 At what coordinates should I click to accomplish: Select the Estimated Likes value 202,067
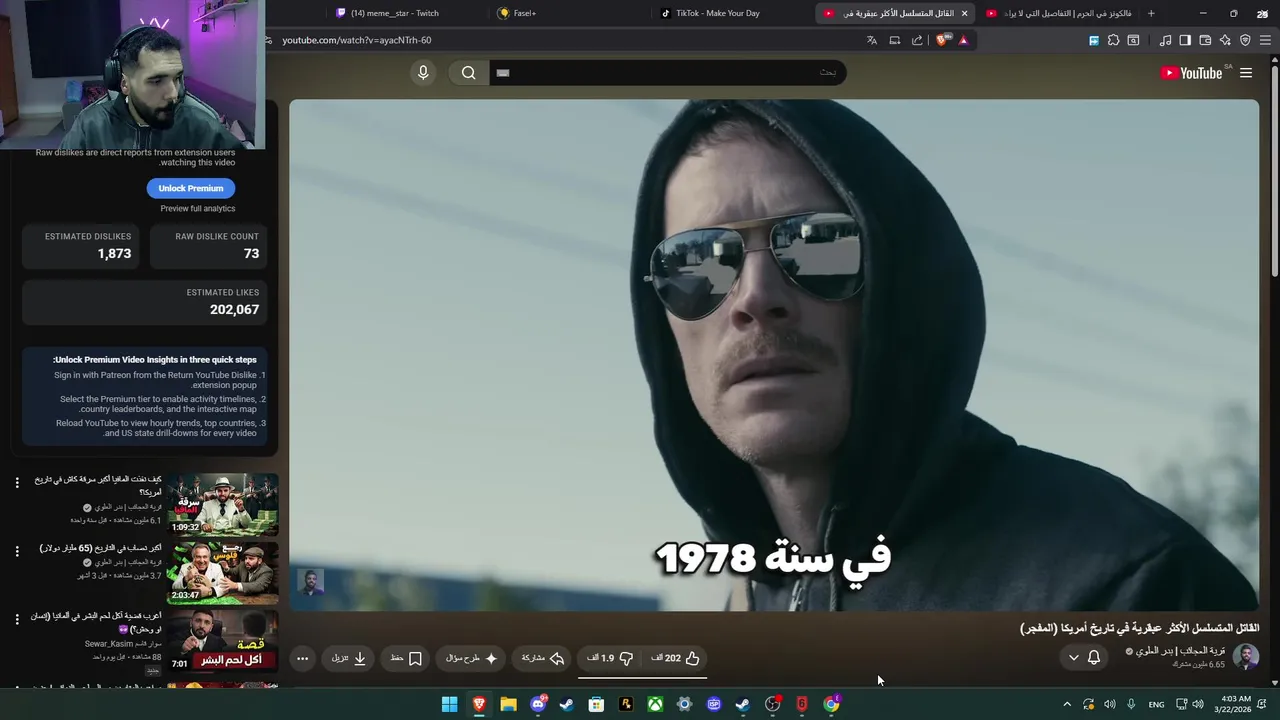pos(234,310)
